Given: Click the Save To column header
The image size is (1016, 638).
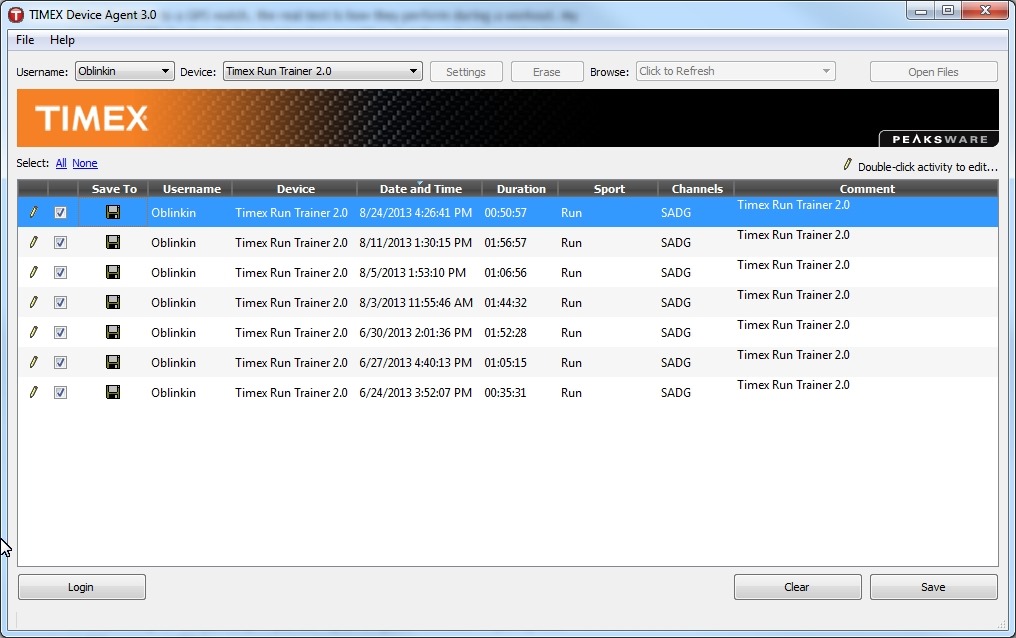Looking at the screenshot, I should 114,188.
